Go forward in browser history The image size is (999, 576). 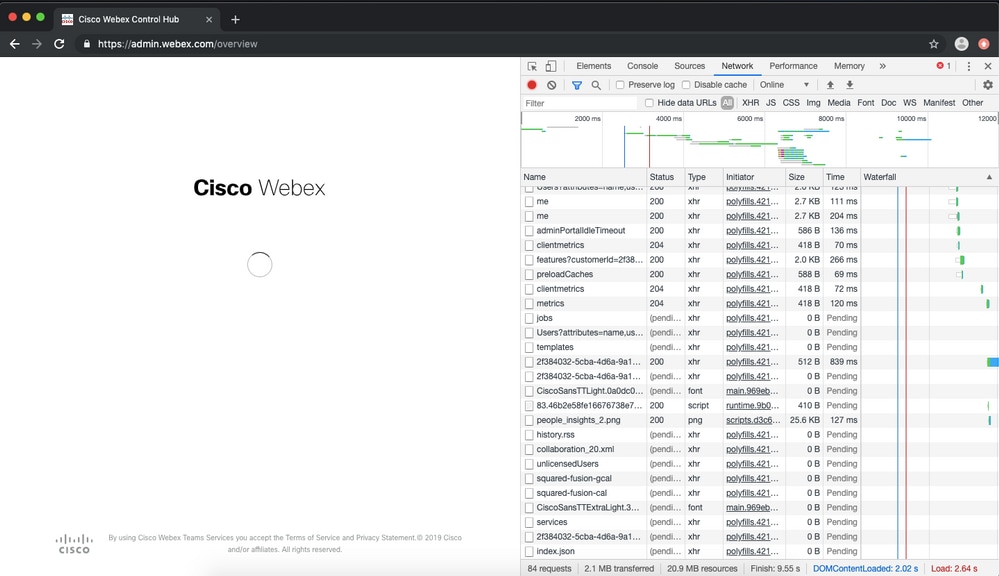click(x=37, y=44)
